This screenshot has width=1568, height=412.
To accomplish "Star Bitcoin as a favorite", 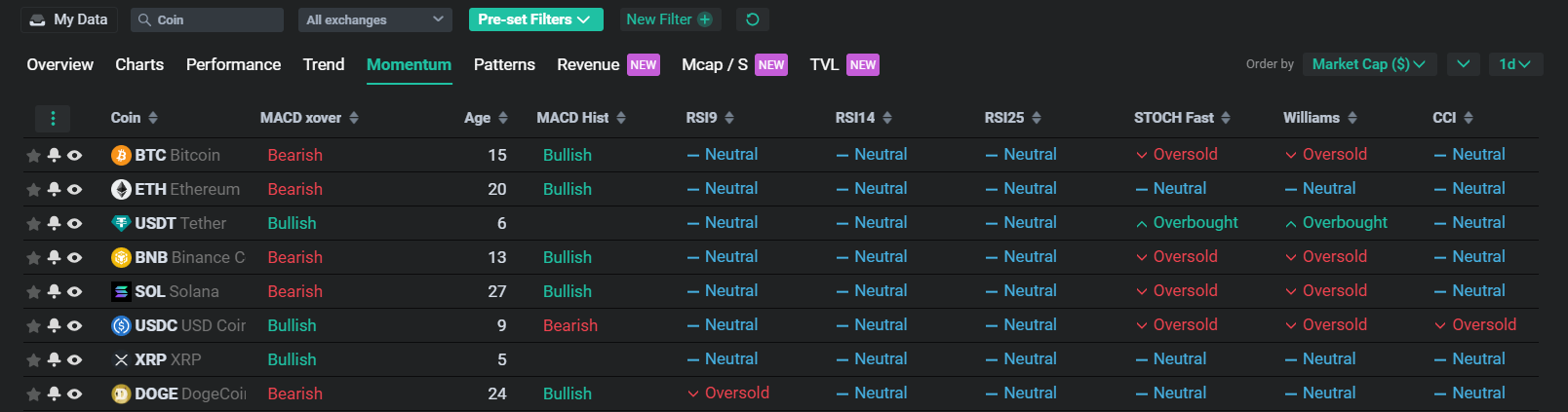I will [33, 156].
